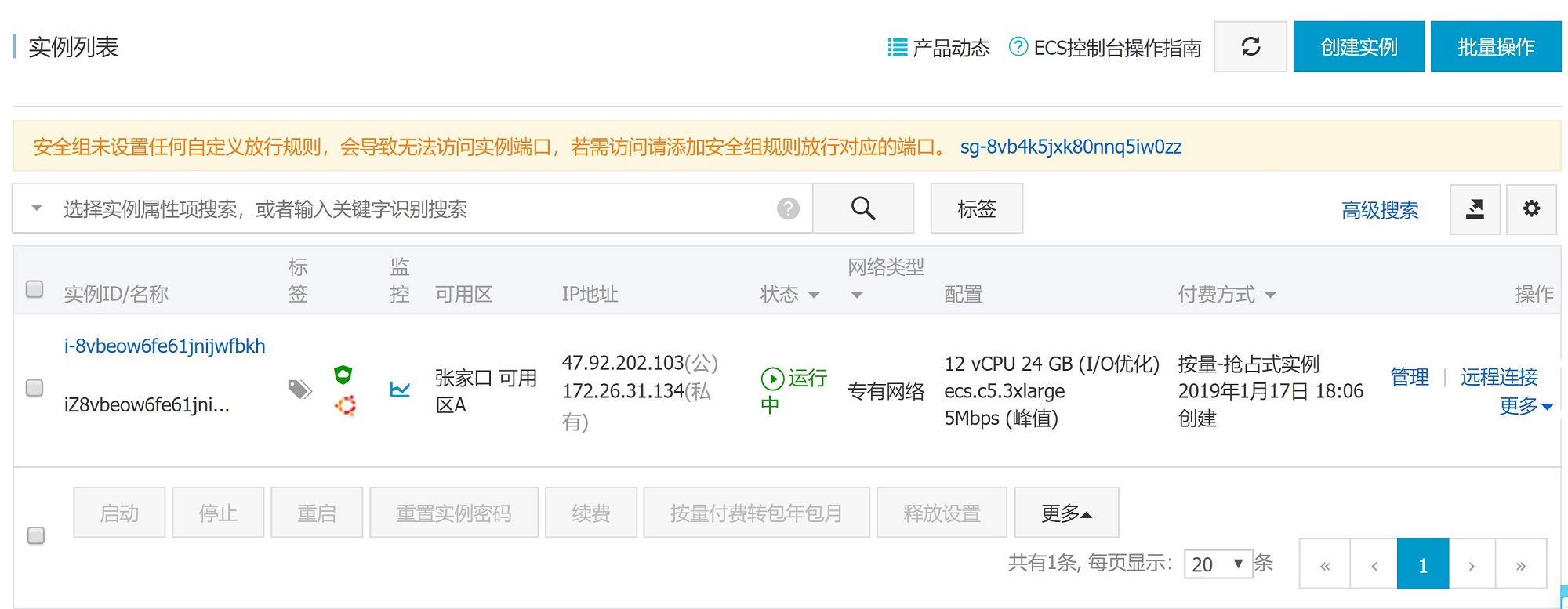The height and width of the screenshot is (609, 1568).
Task: Toggle the select-all checkbox in table header
Action: point(34,289)
